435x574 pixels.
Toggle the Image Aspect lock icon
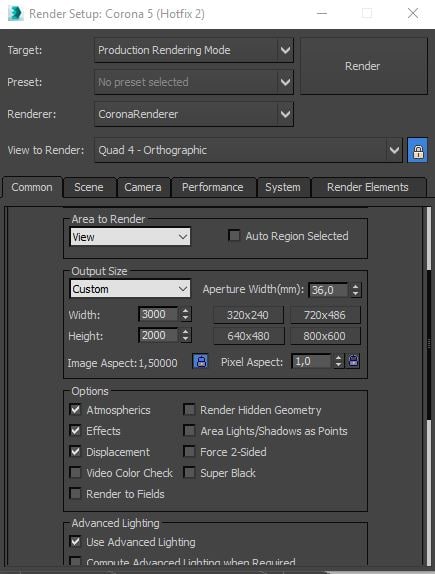[200, 362]
